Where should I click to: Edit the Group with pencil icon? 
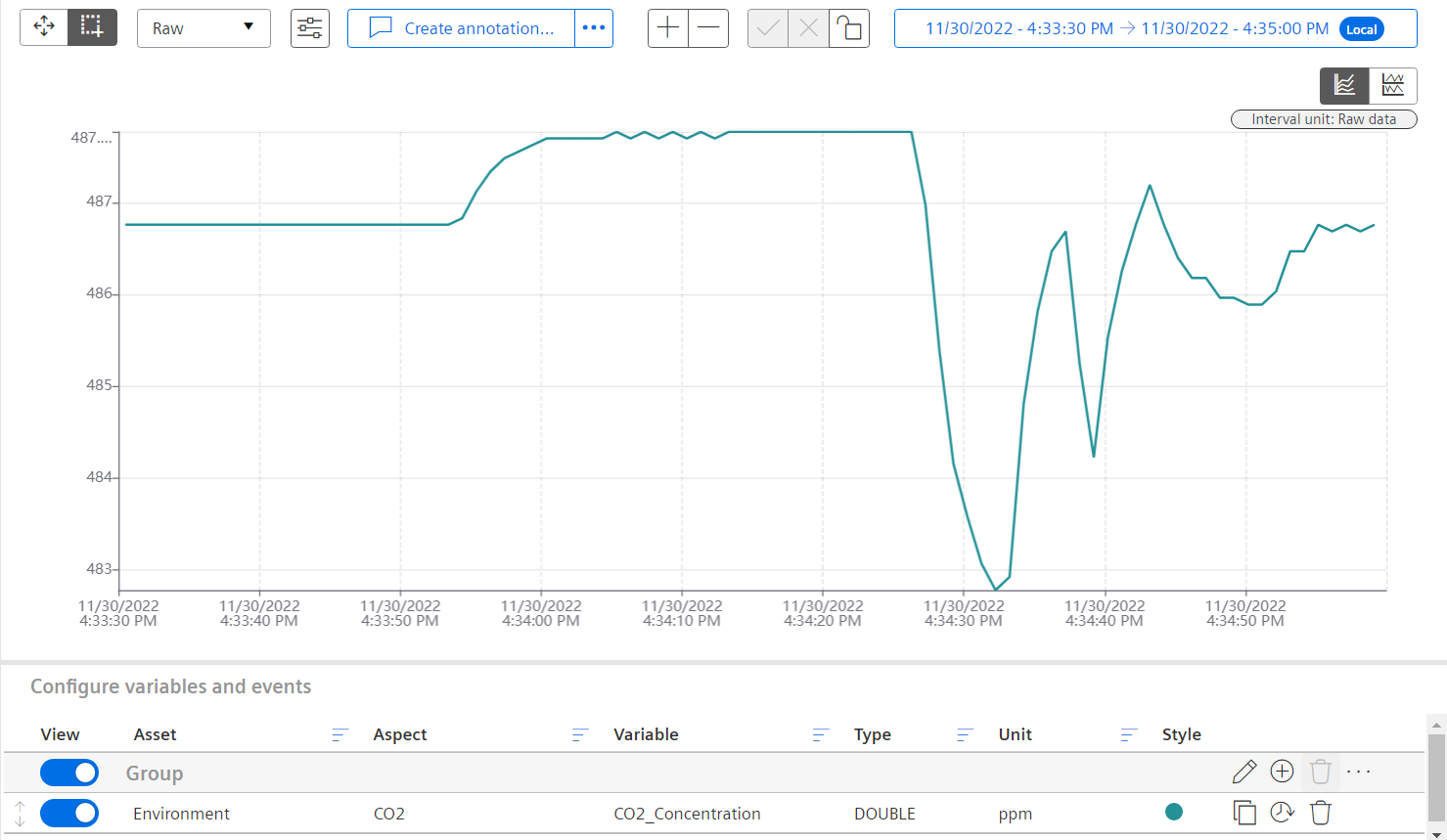[1244, 772]
